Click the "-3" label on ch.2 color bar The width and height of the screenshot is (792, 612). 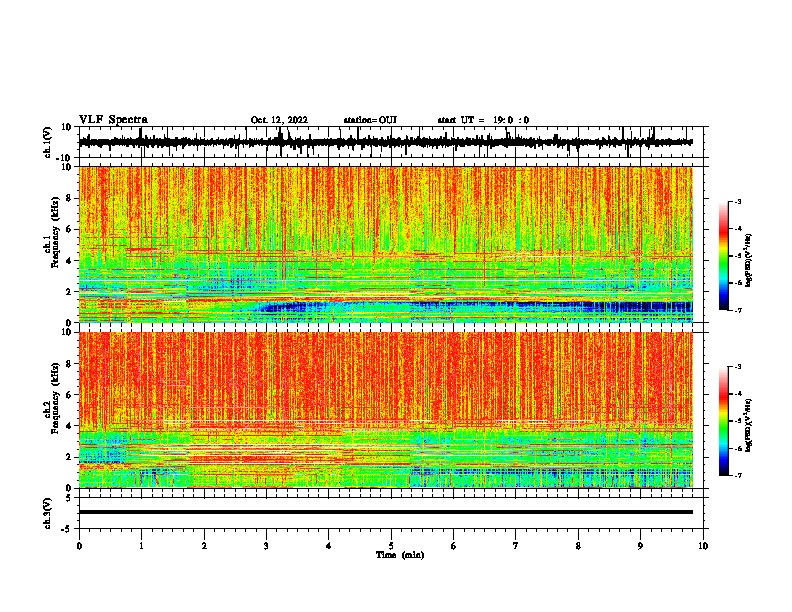[737, 367]
